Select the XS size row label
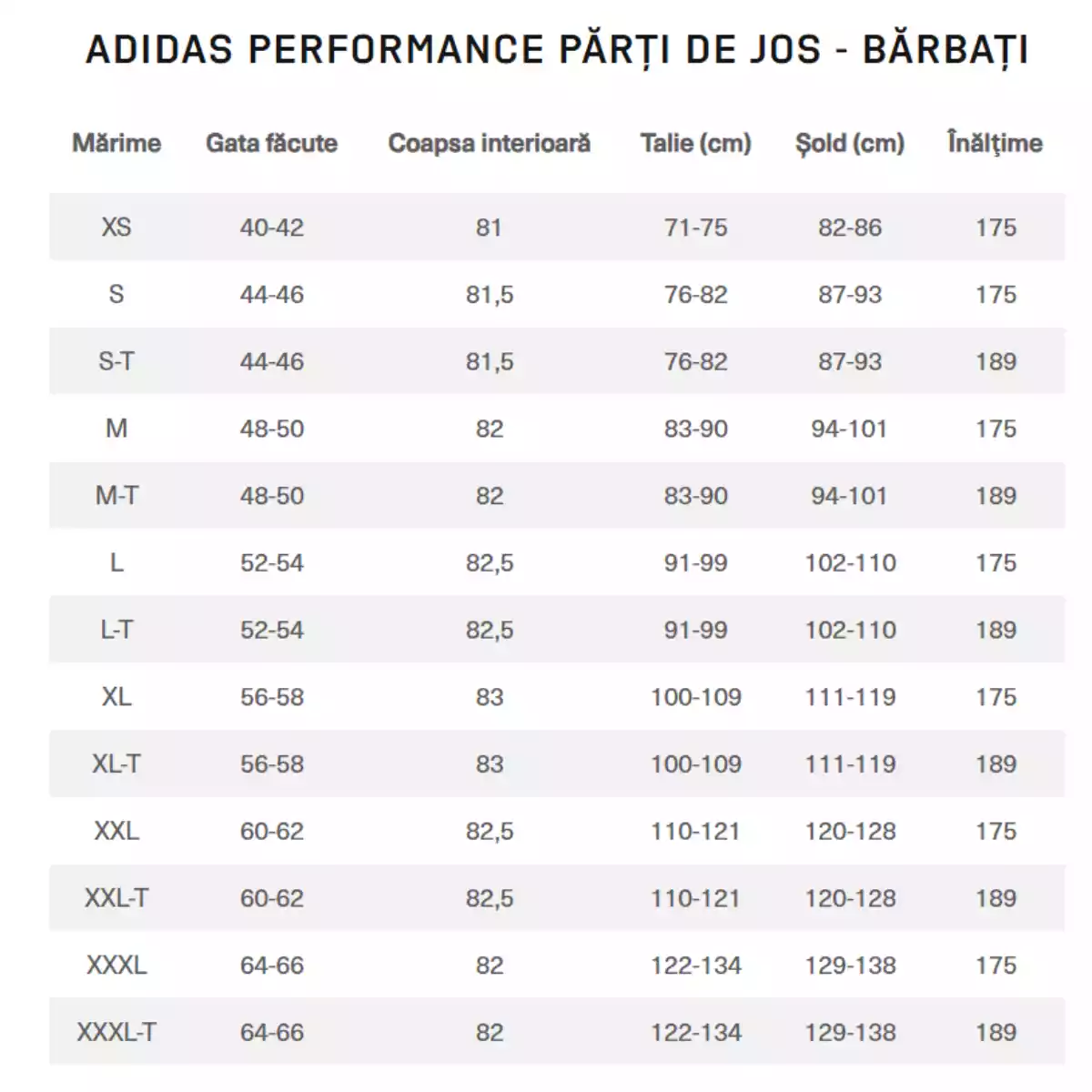This screenshot has width=1092, height=1092. coord(116,227)
